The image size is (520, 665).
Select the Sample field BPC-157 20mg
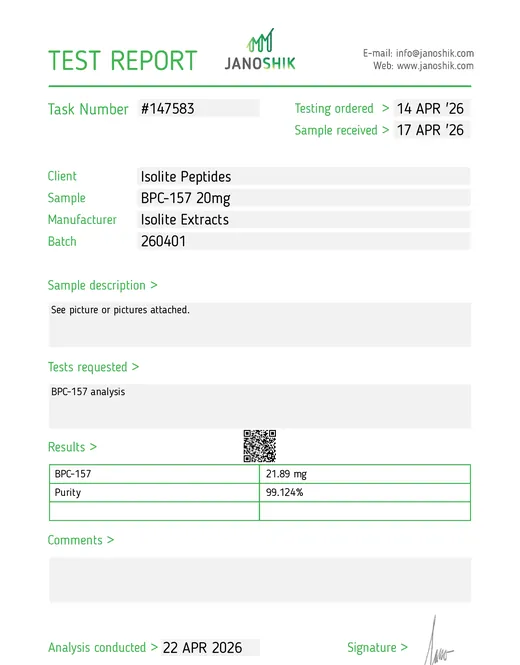point(304,198)
